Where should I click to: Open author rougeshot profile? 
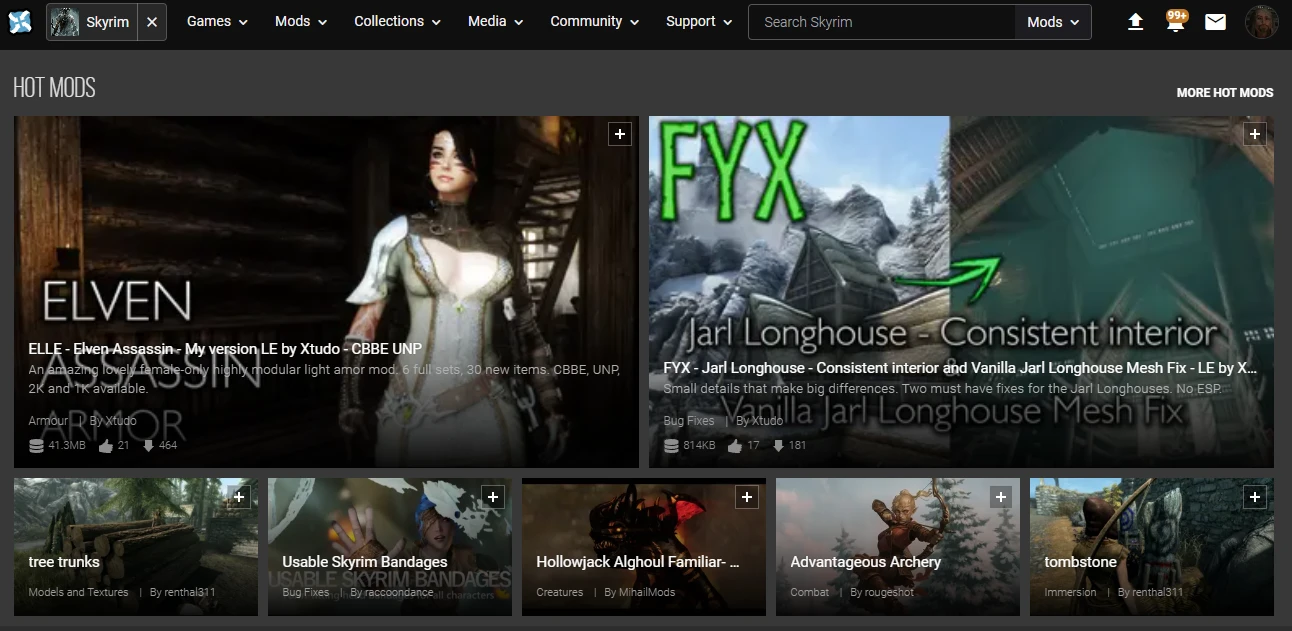click(x=888, y=592)
